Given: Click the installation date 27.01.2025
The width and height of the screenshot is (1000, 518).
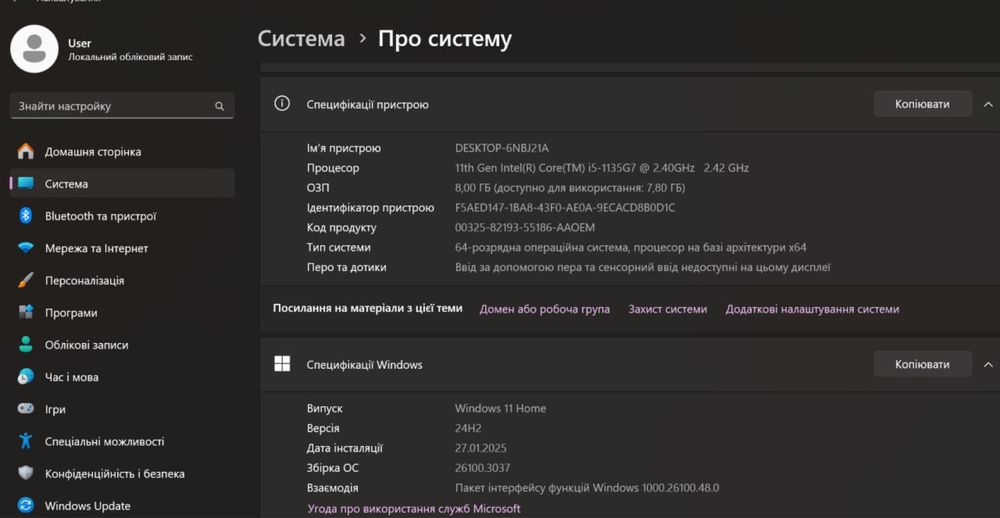Looking at the screenshot, I should (481, 448).
